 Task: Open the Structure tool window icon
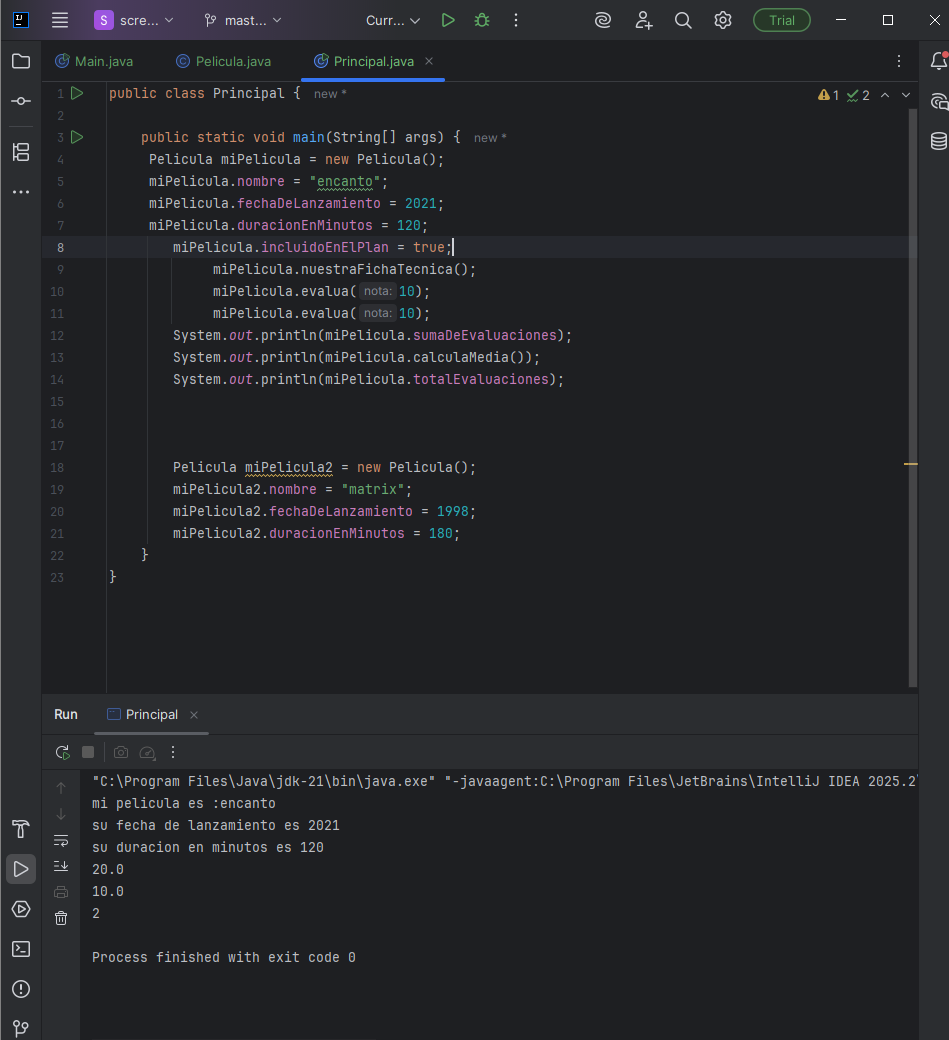coord(21,152)
